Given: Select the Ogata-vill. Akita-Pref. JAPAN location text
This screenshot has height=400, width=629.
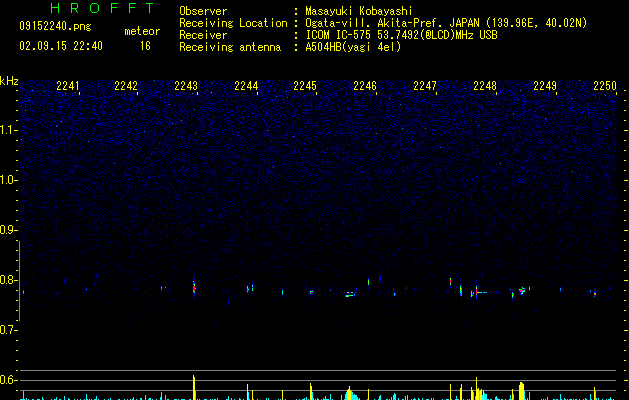Looking at the screenshot, I should pos(446,23).
